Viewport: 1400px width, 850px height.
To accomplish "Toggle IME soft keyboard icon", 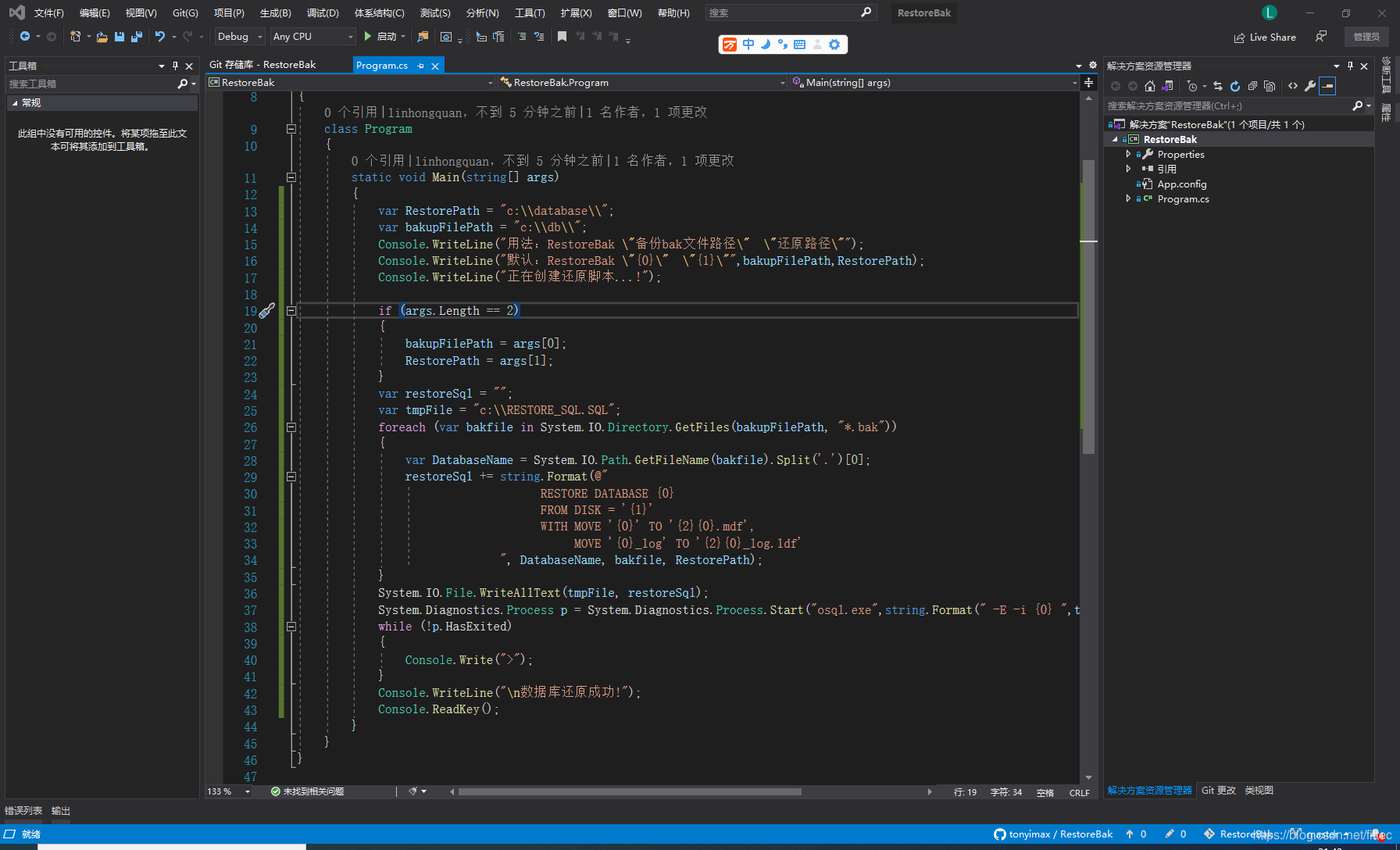I will tap(799, 45).
